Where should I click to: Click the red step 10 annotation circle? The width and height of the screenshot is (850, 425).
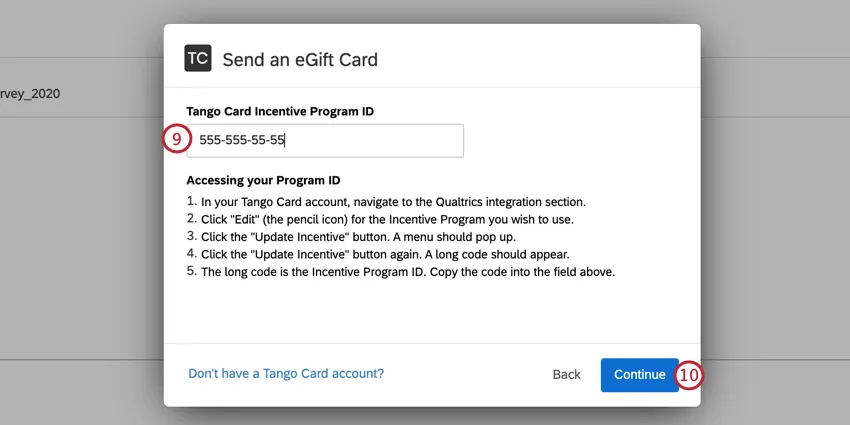pyautogui.click(x=690, y=375)
